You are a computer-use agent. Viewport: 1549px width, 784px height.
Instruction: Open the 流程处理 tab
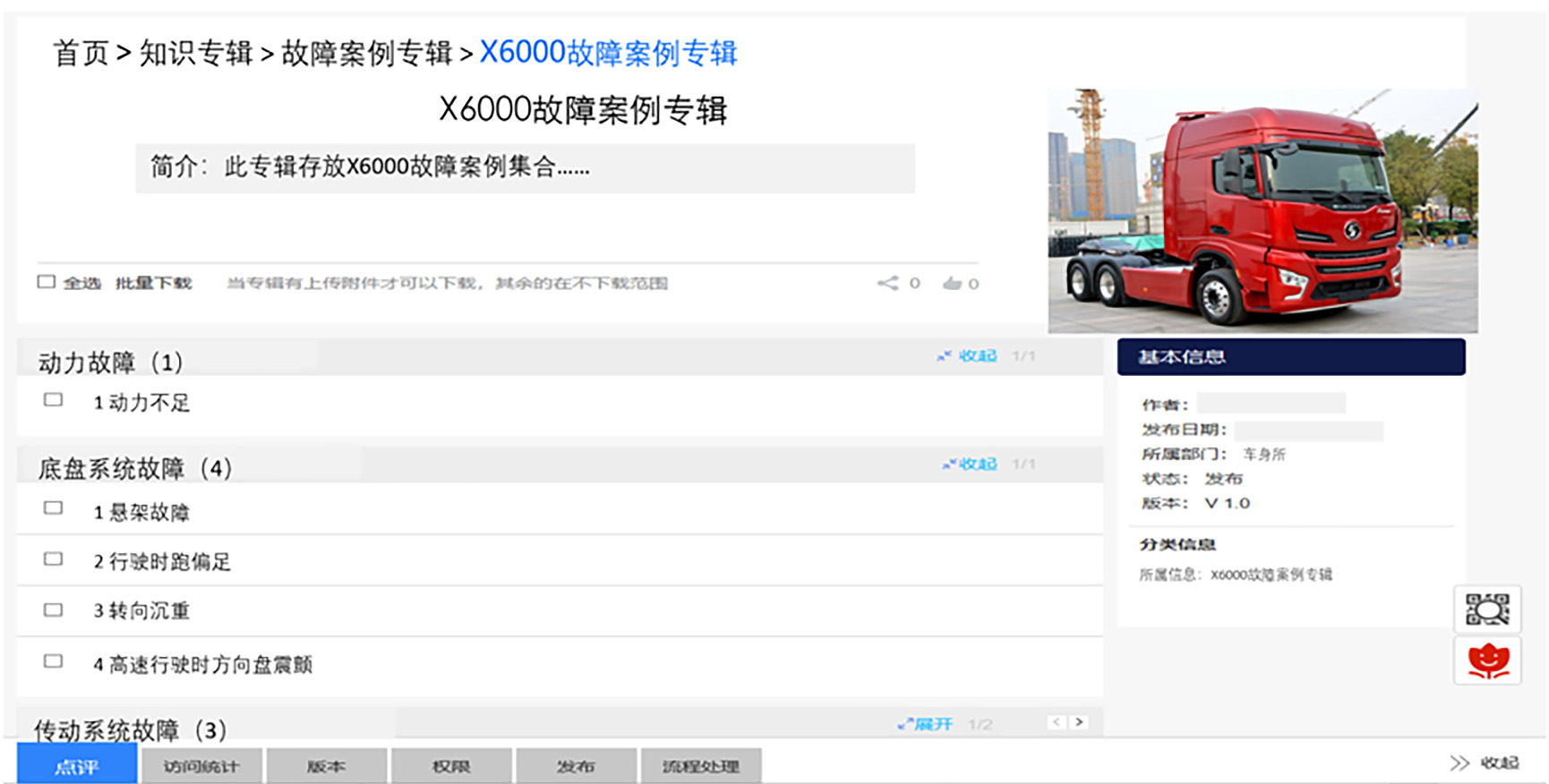coord(700,766)
